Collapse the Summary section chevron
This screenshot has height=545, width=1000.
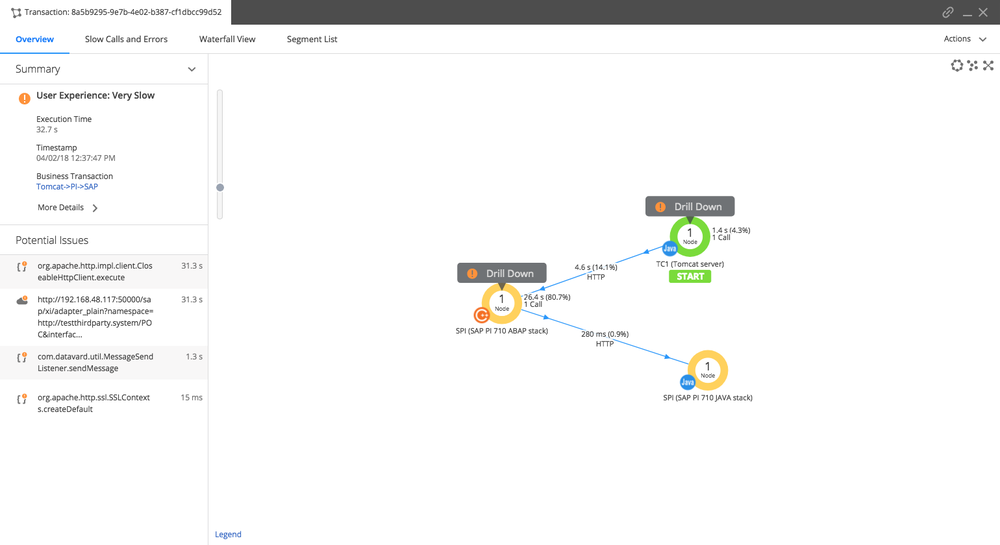[x=191, y=69]
